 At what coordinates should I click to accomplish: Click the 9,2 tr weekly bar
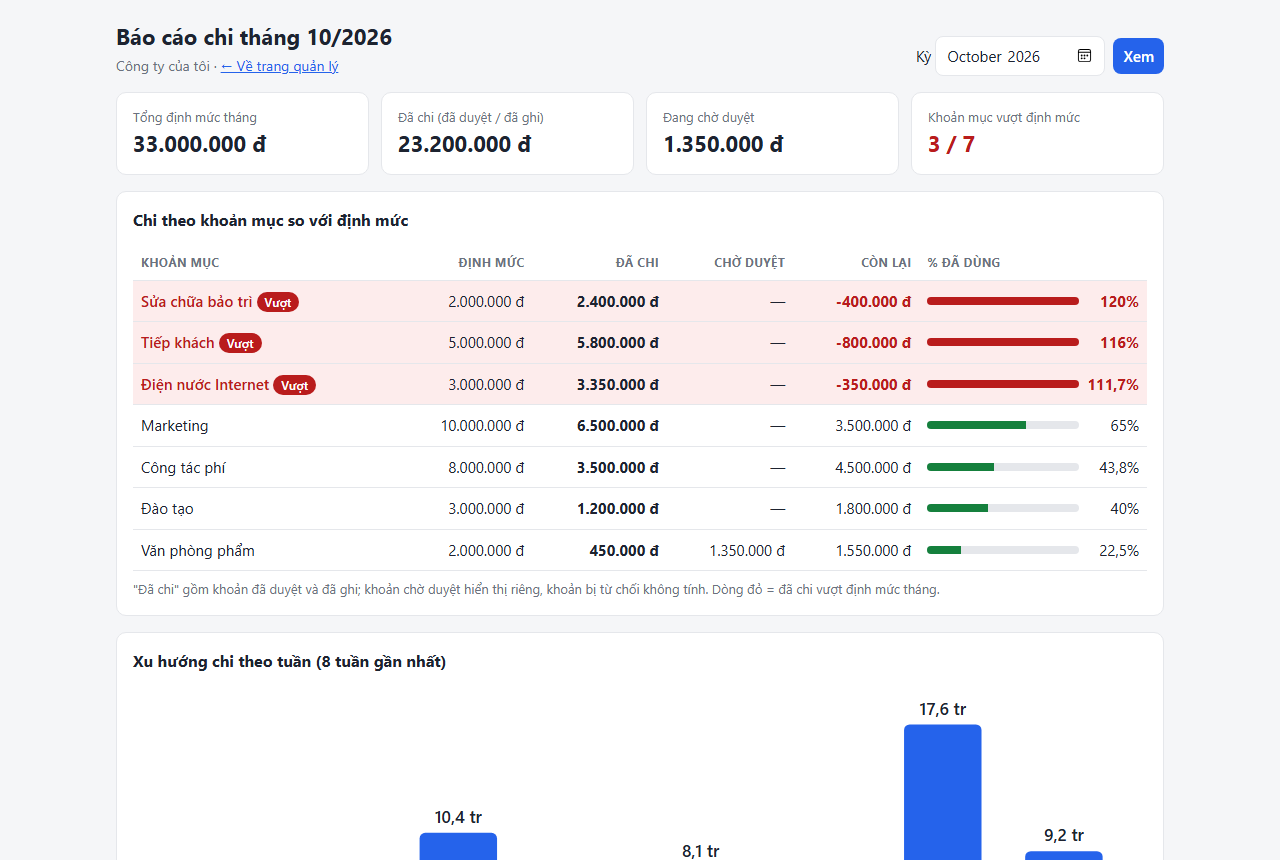pos(1064,855)
